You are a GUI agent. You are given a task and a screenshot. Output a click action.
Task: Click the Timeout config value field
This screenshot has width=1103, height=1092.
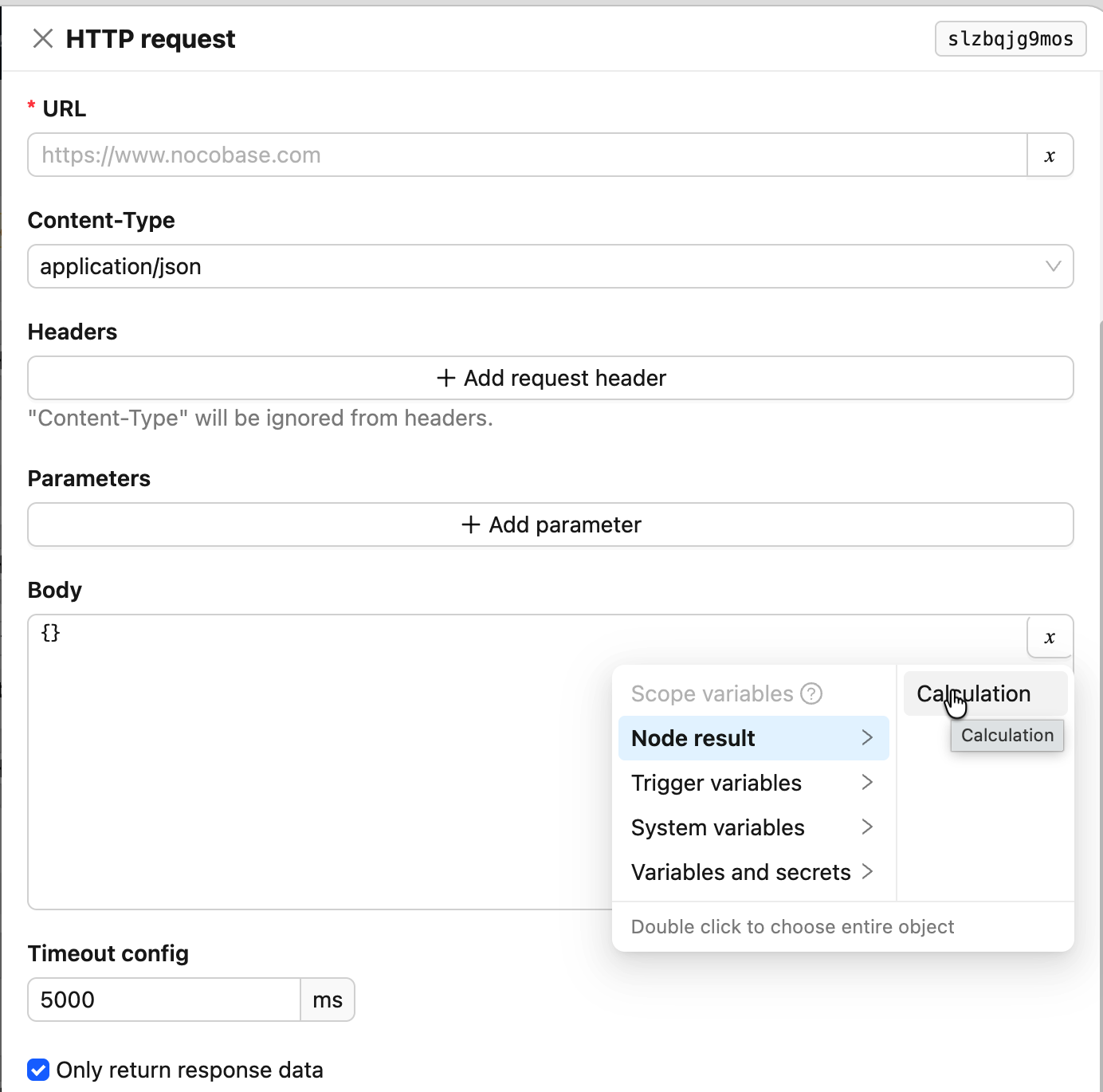tap(164, 1000)
